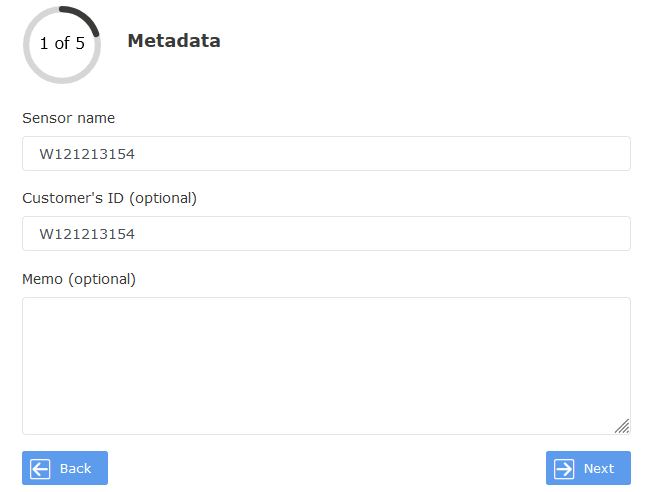Click the "Back" text label
The image size is (654, 492).
click(x=75, y=468)
